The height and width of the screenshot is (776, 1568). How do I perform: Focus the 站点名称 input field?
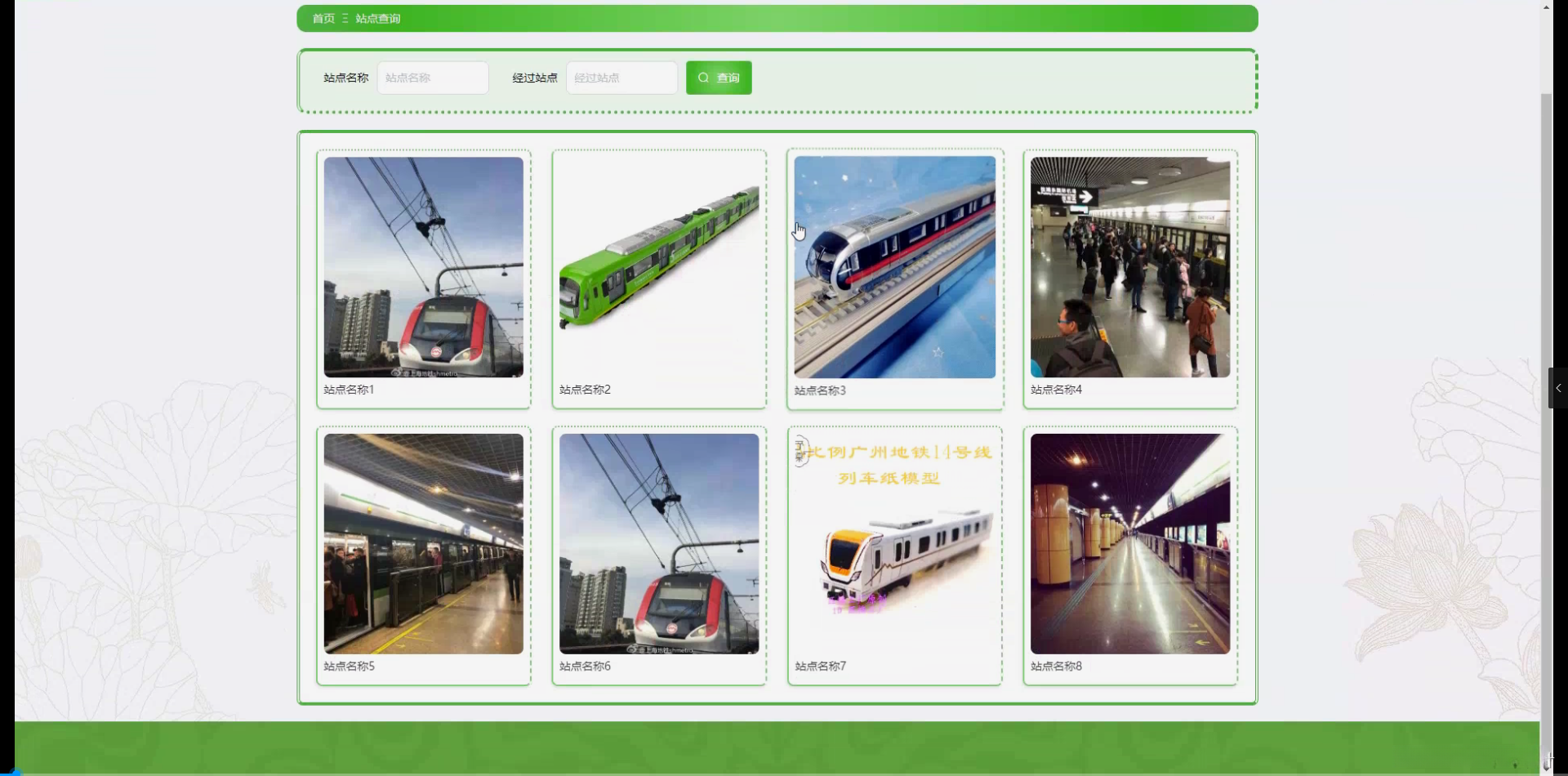(x=433, y=78)
